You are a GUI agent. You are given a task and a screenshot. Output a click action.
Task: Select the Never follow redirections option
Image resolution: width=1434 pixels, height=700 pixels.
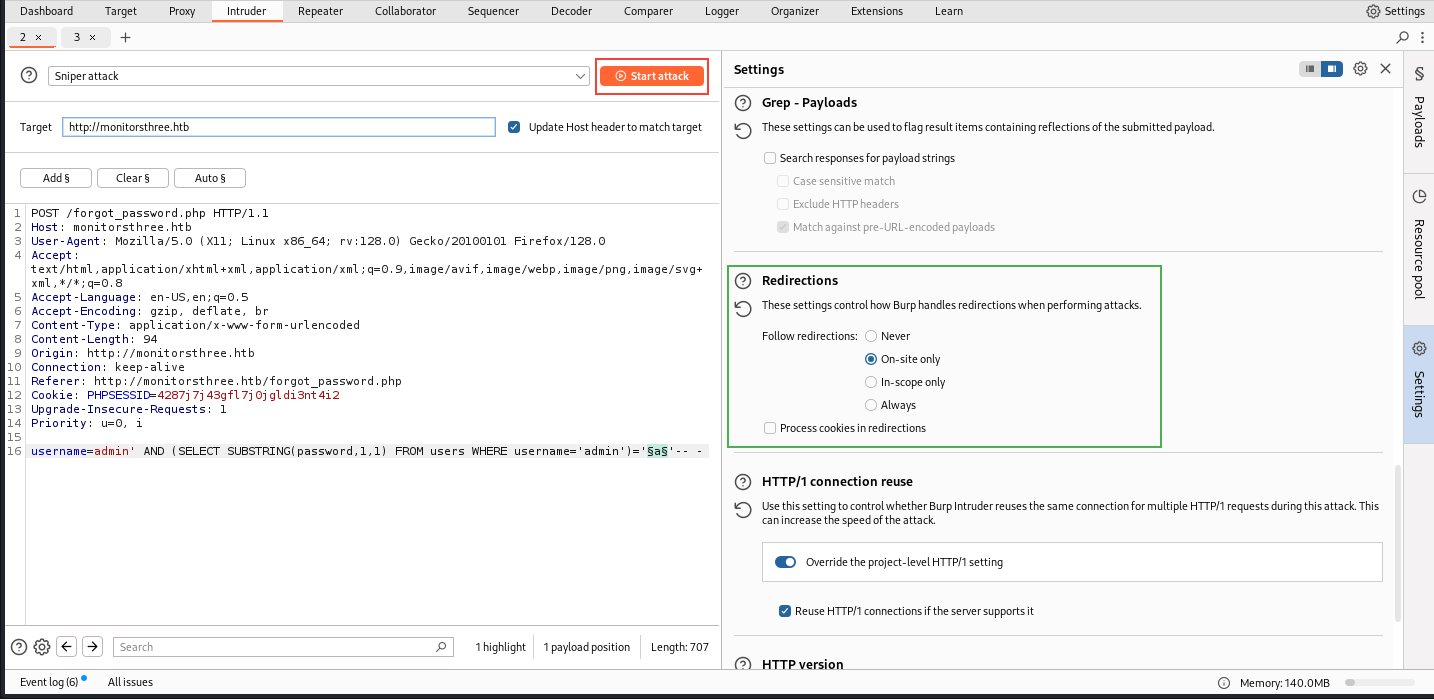coord(871,336)
